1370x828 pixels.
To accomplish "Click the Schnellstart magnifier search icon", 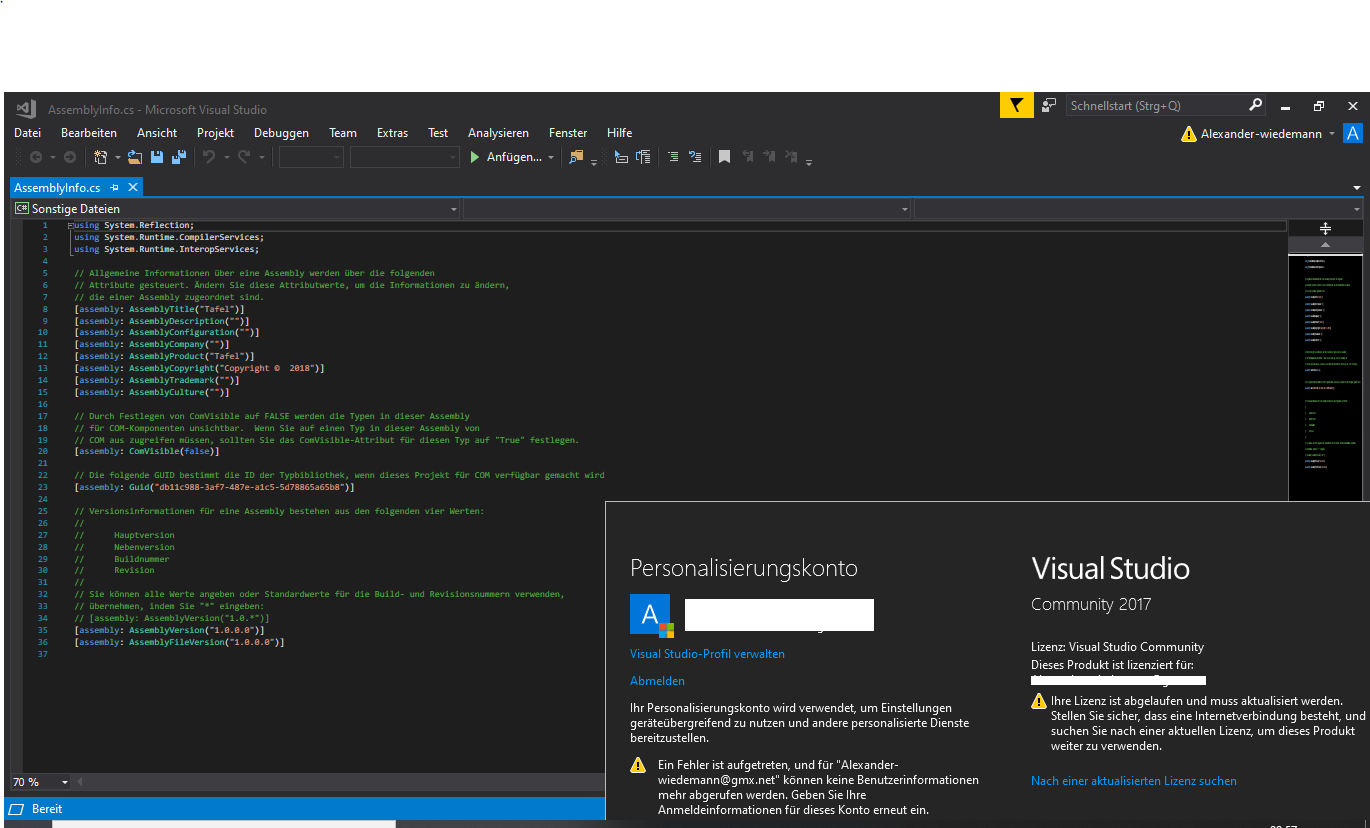I will pos(1255,105).
